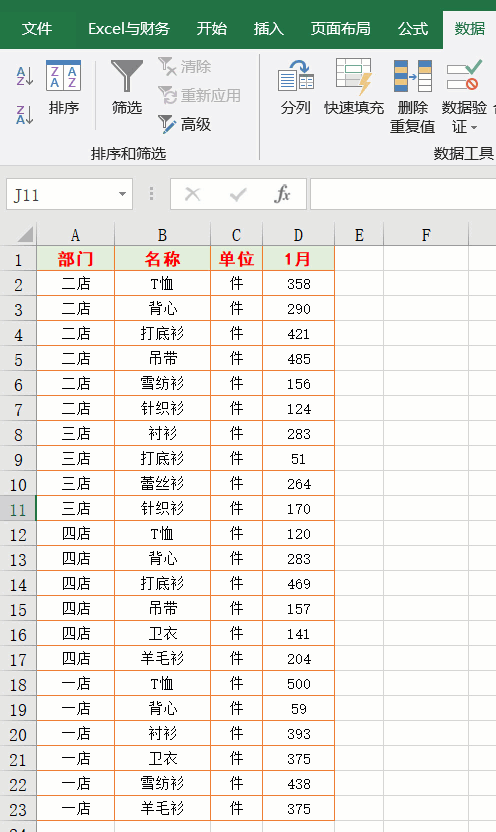Select row 11 header
This screenshot has height=832, width=496.
tap(18, 509)
